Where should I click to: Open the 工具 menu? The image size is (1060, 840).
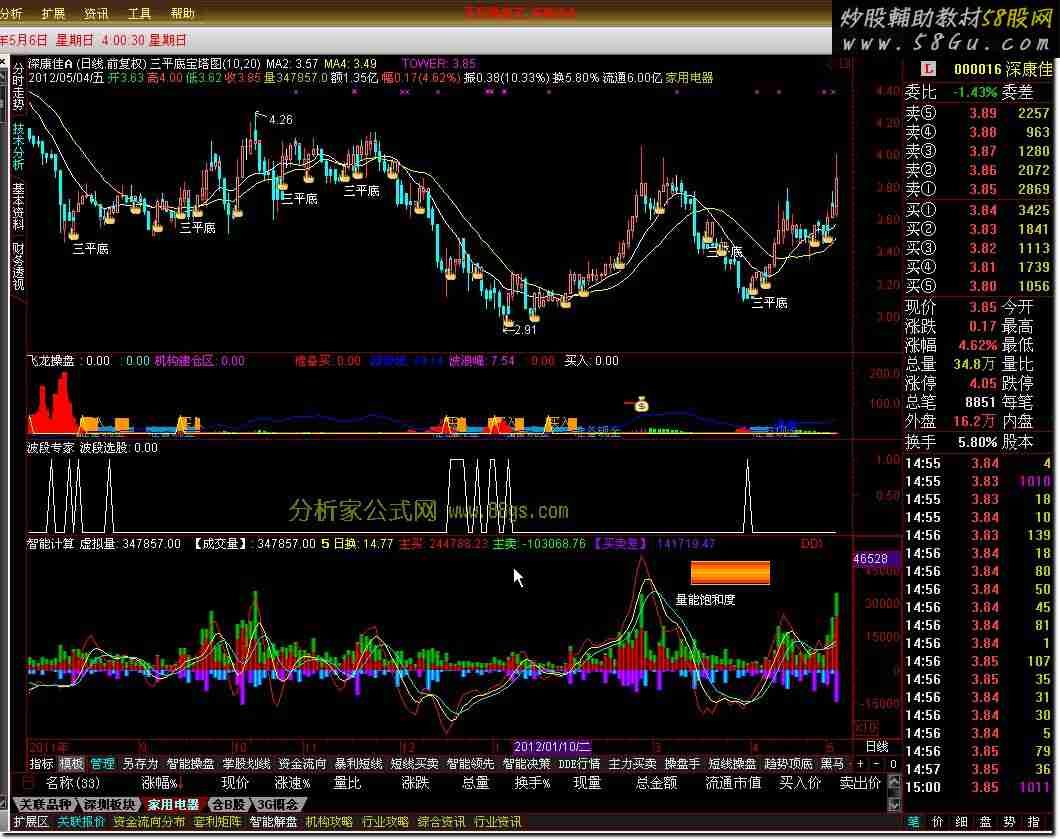140,14
